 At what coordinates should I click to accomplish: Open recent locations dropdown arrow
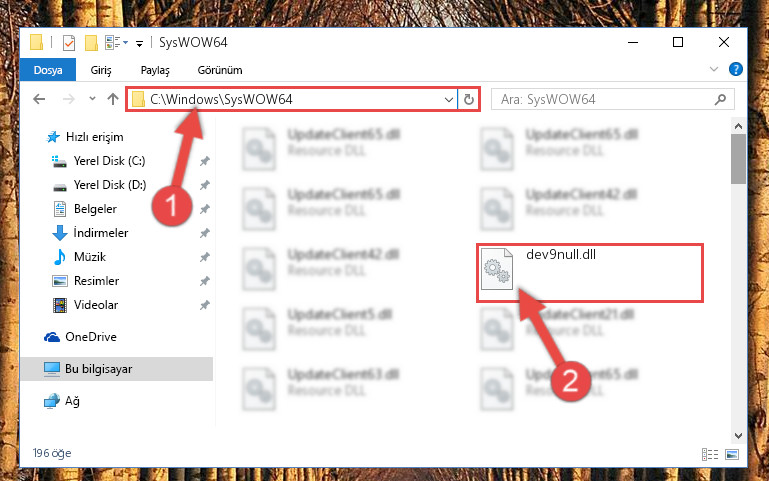pos(92,99)
